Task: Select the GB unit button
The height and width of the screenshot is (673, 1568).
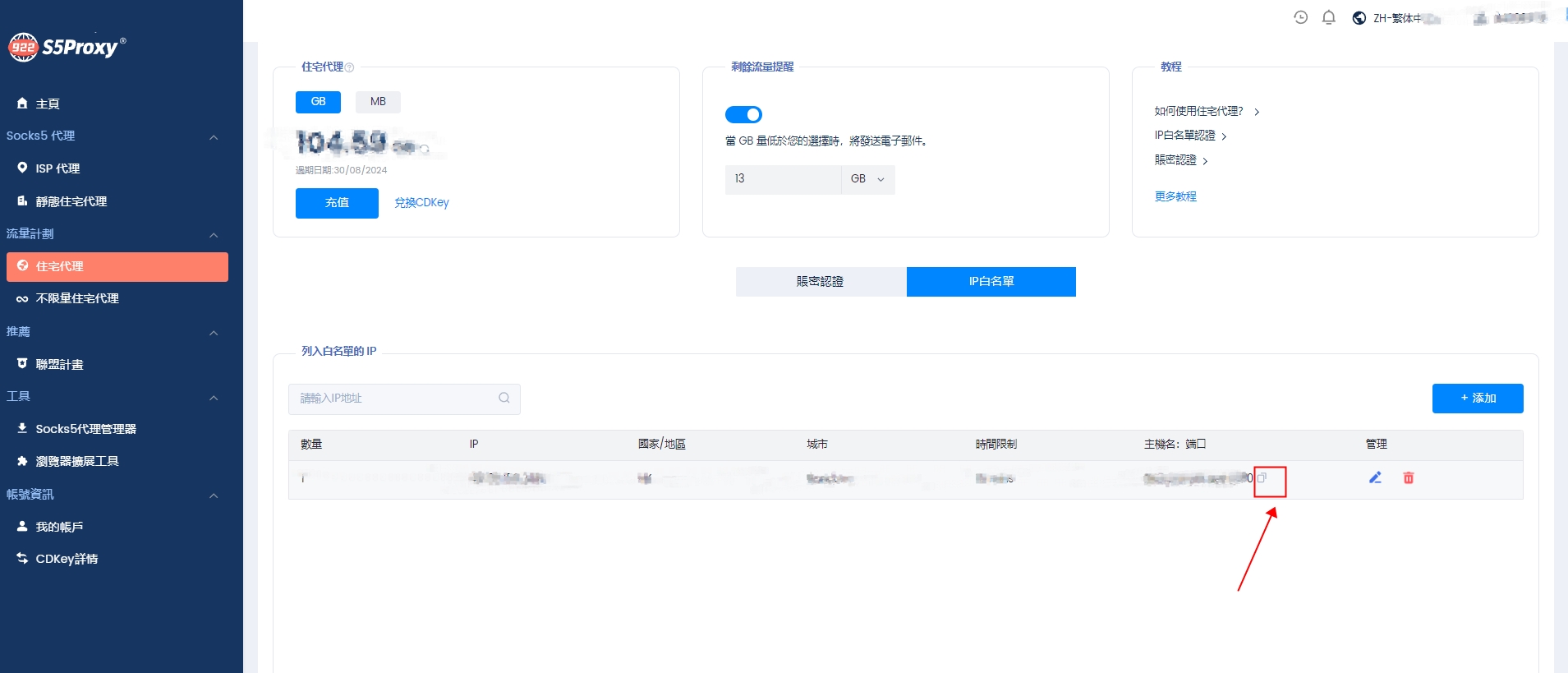Action: 318,102
